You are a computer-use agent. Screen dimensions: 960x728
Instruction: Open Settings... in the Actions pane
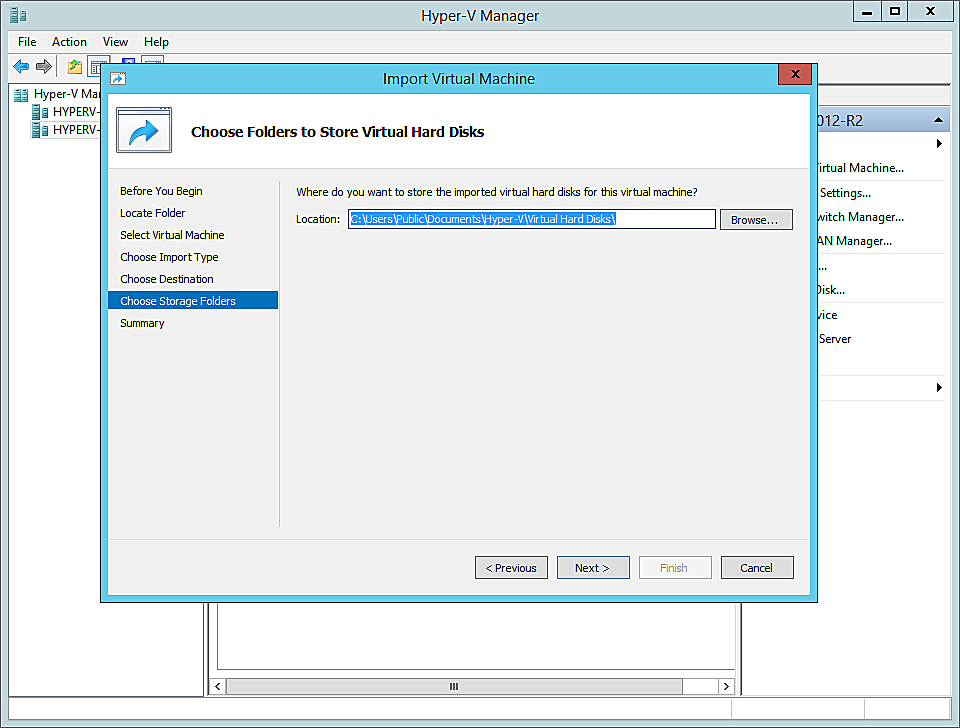[845, 193]
